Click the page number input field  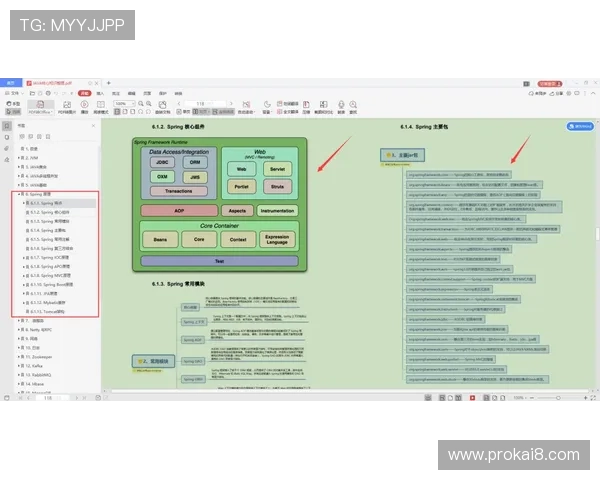point(202,103)
